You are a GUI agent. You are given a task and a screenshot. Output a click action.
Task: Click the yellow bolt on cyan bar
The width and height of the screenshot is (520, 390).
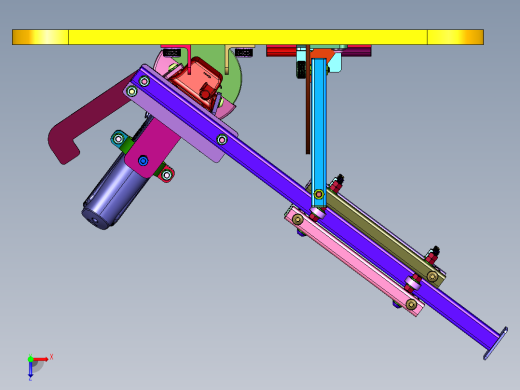319,194
